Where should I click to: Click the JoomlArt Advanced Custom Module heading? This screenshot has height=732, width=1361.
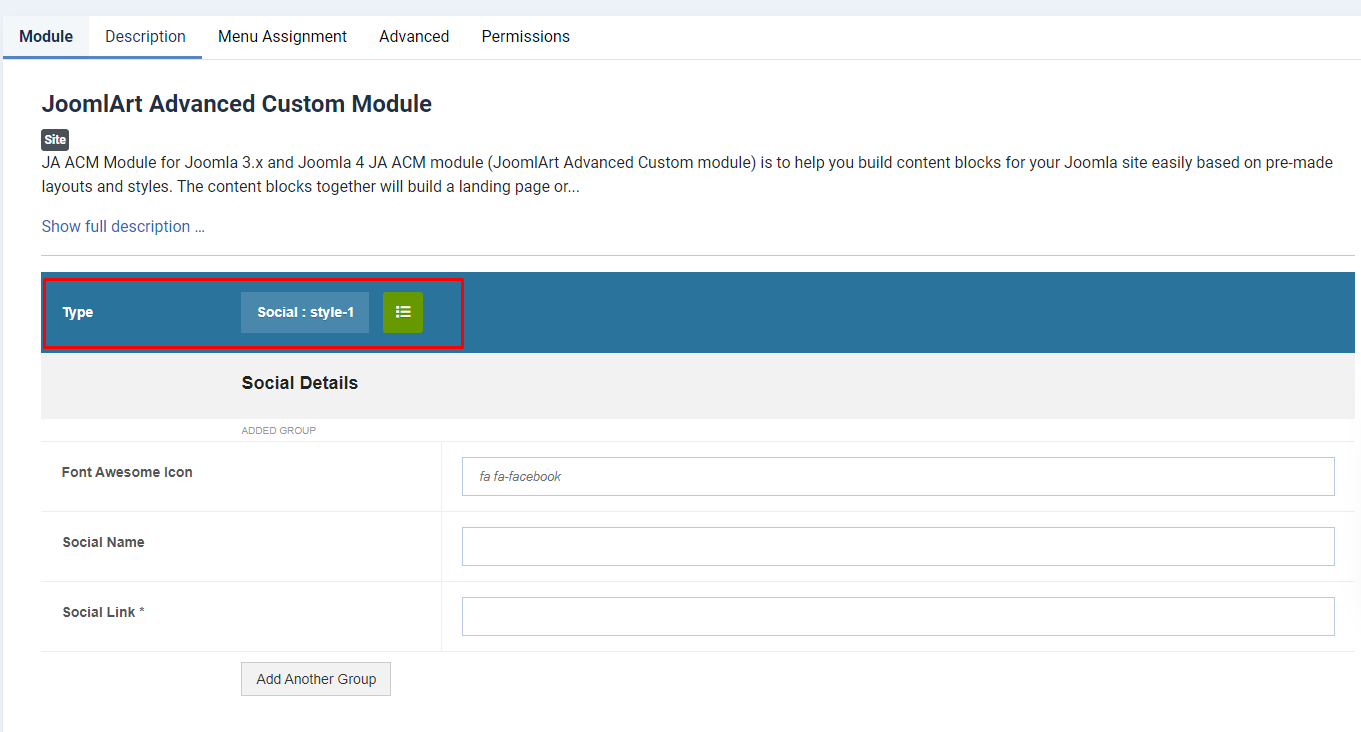[237, 104]
